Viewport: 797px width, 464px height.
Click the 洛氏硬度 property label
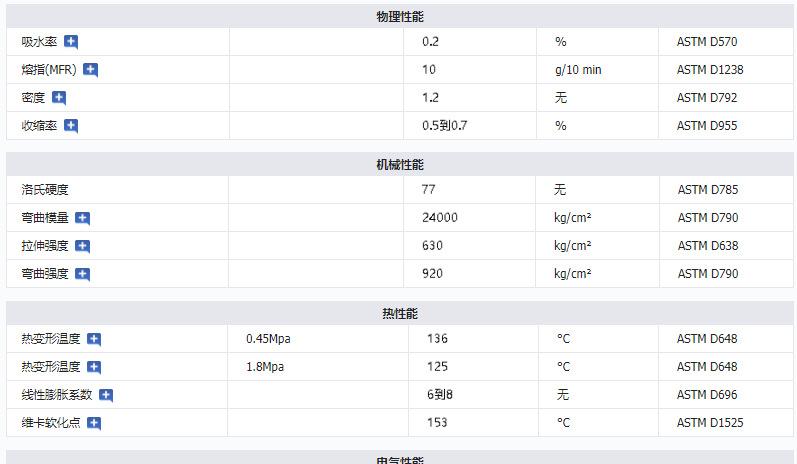point(45,190)
